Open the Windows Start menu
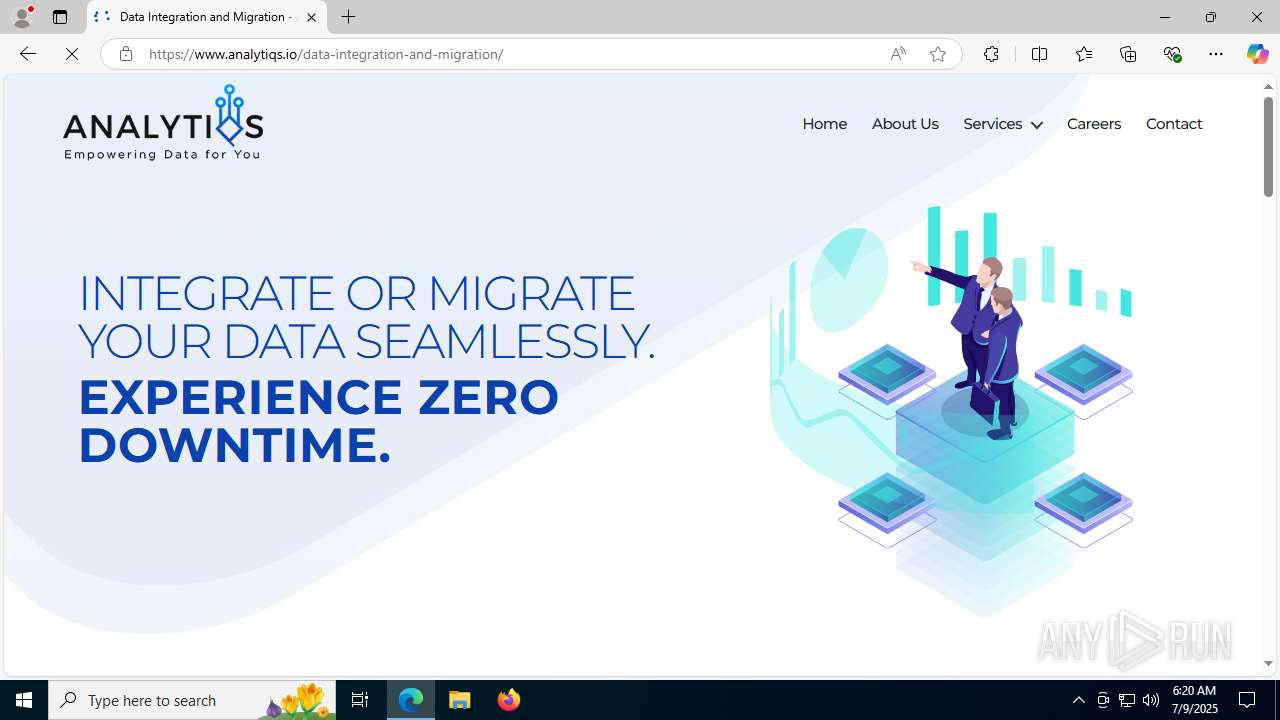 tap(24, 700)
